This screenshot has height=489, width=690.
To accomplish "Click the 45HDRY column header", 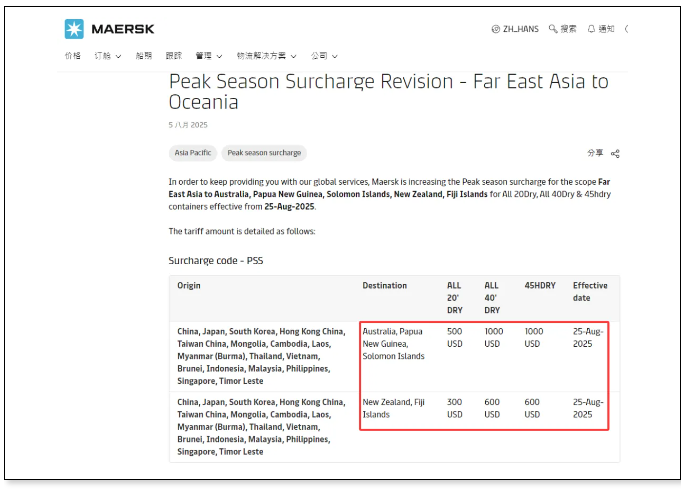I will [x=540, y=285].
